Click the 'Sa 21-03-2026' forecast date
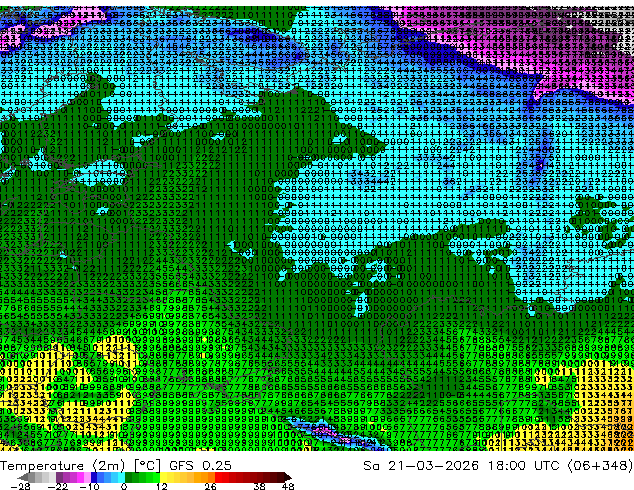 pyautogui.click(x=421, y=466)
